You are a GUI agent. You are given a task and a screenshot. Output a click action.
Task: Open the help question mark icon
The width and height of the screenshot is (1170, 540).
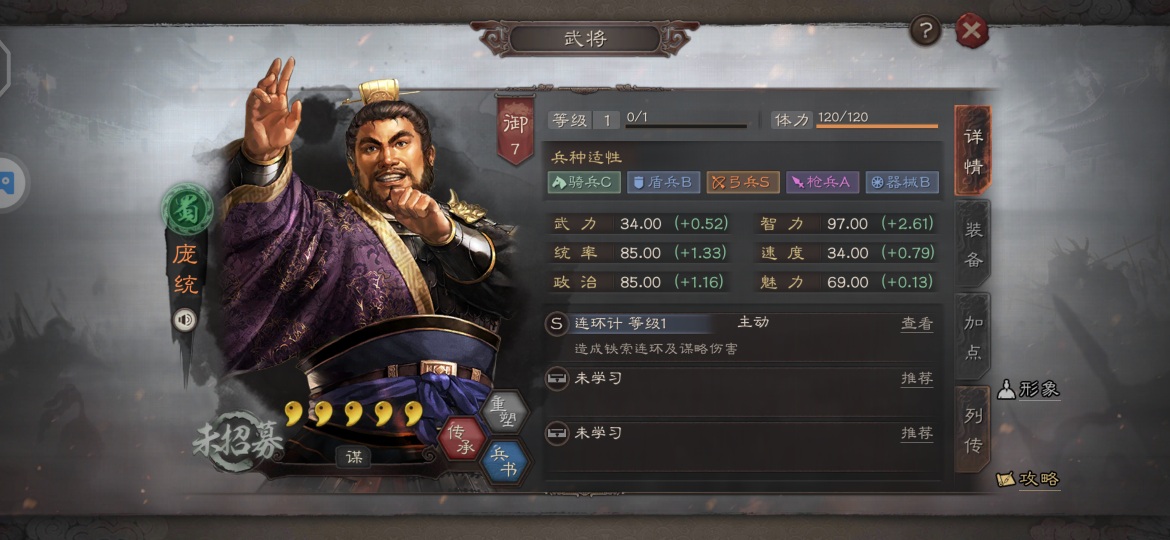[x=925, y=31]
